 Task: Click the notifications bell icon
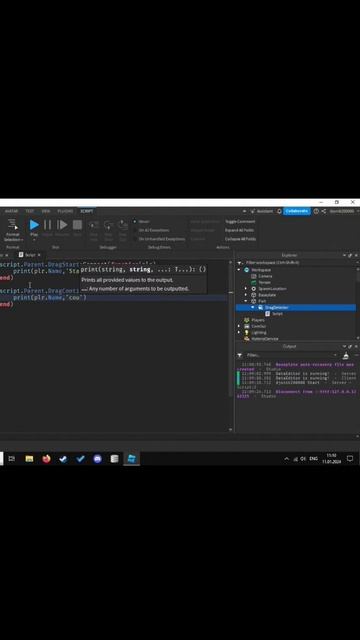click(279, 211)
